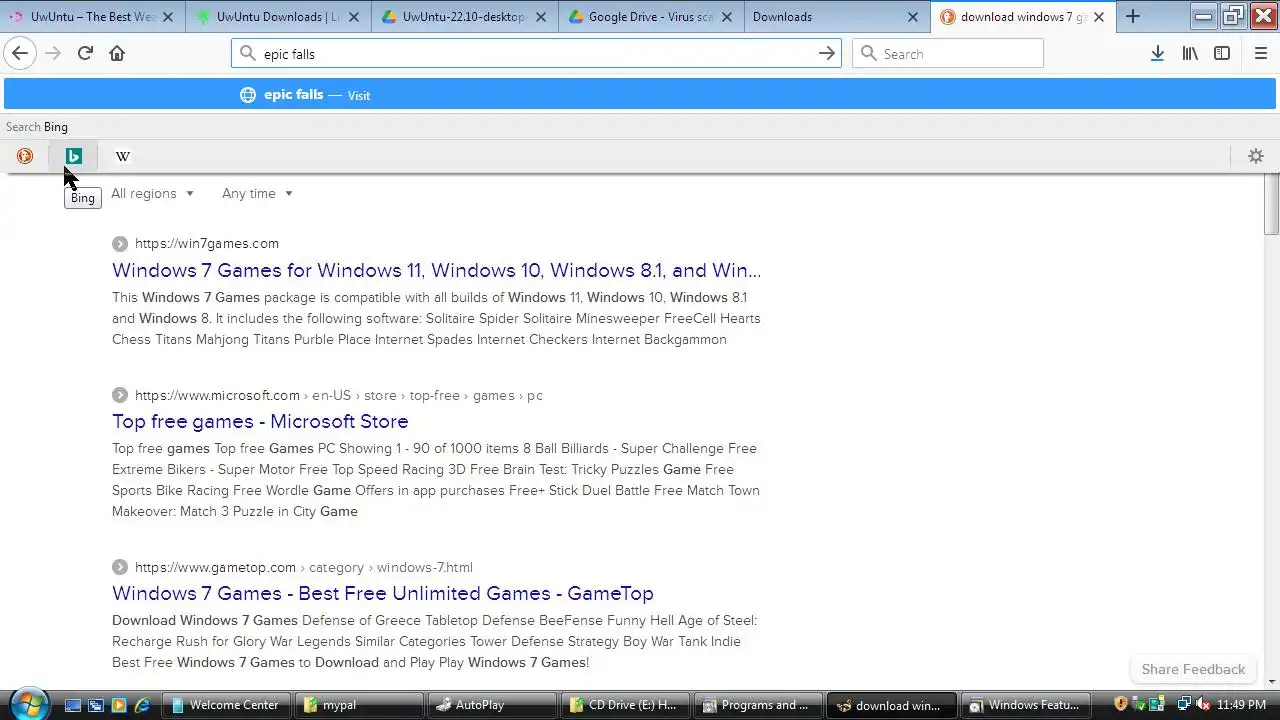Viewport: 1280px width, 720px height.
Task: Click the win7games.com result favicon
Action: pyautogui.click(x=120, y=243)
